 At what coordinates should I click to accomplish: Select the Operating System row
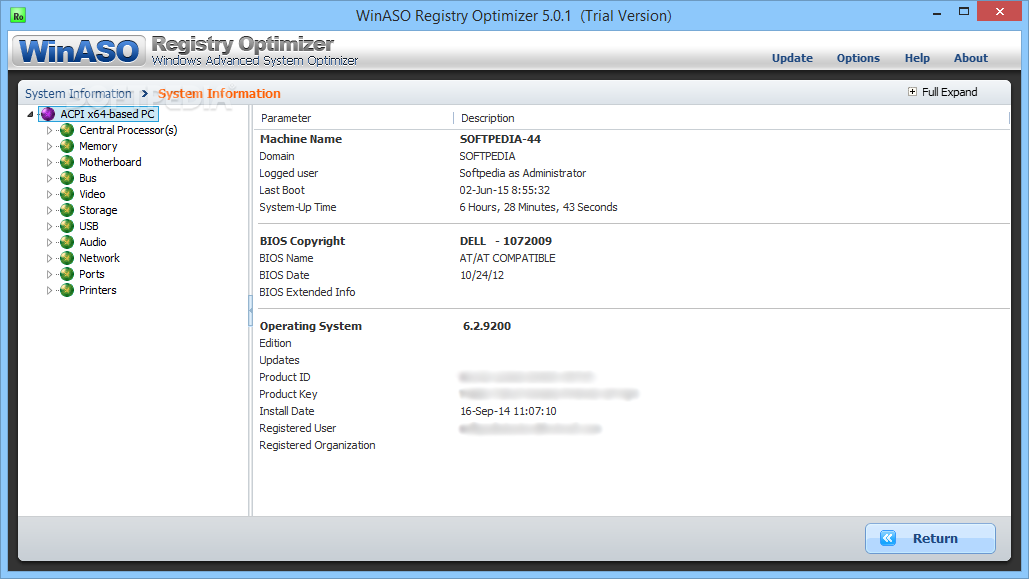pos(631,326)
